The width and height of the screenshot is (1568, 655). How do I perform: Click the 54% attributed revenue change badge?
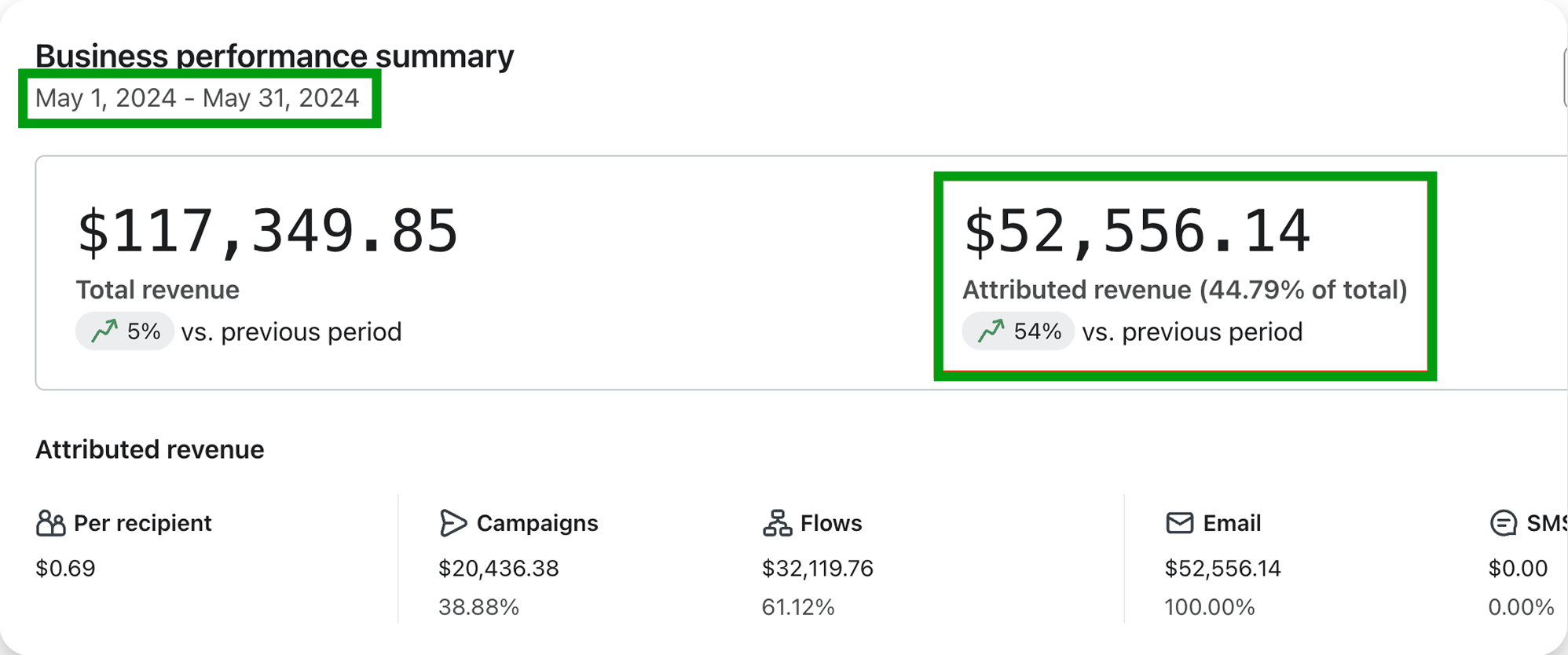coord(1018,331)
